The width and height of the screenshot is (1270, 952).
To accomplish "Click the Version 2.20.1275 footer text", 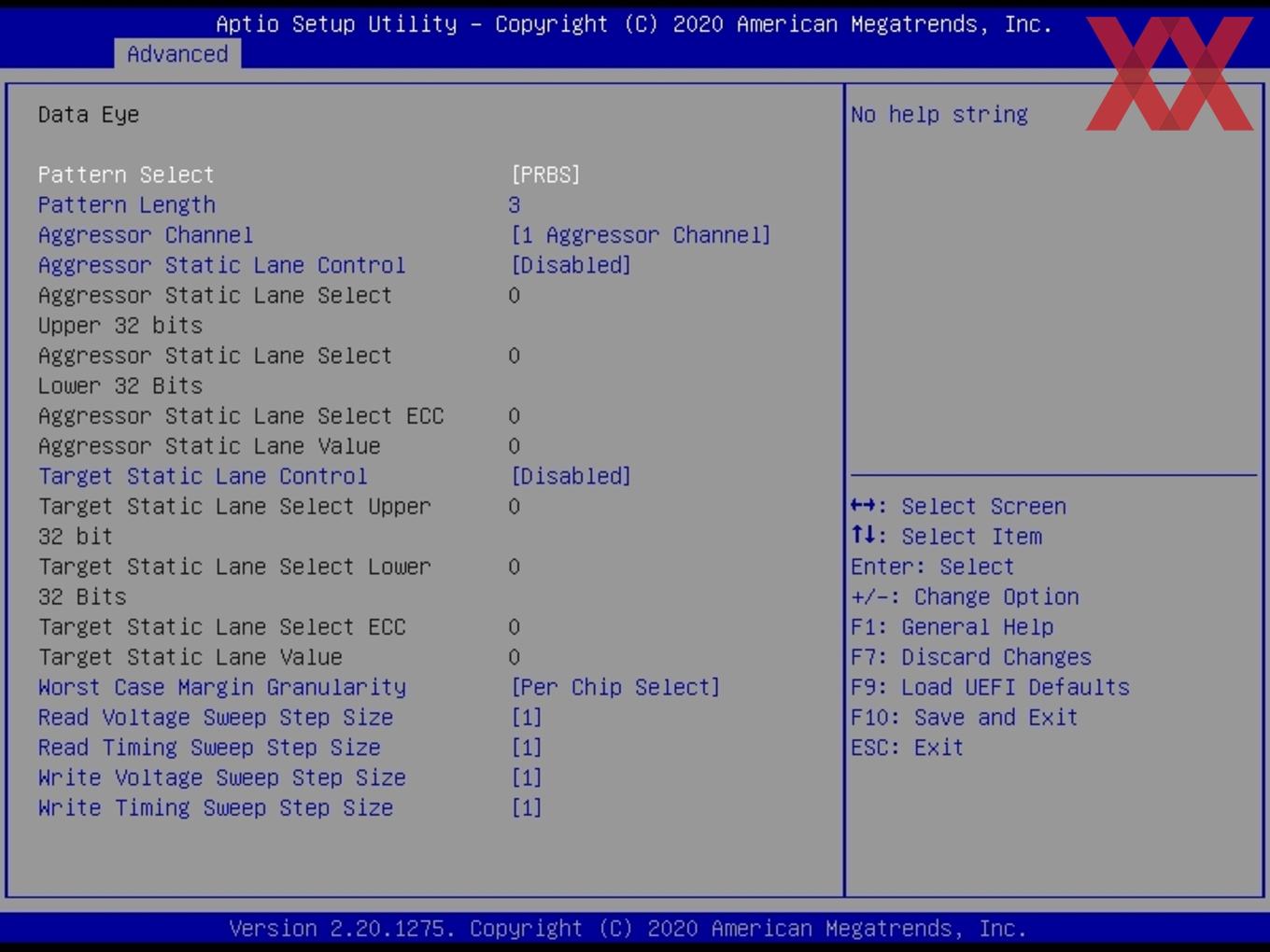I will [628, 929].
